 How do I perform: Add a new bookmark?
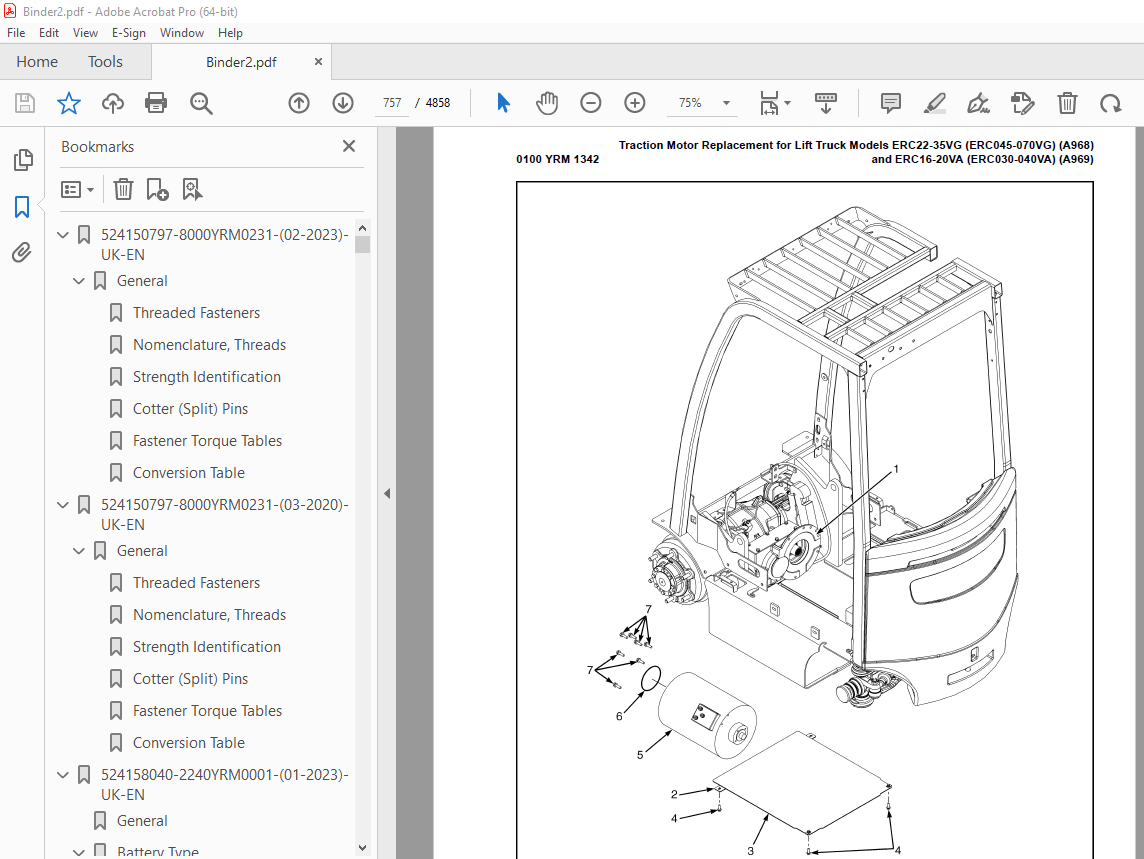click(x=158, y=190)
